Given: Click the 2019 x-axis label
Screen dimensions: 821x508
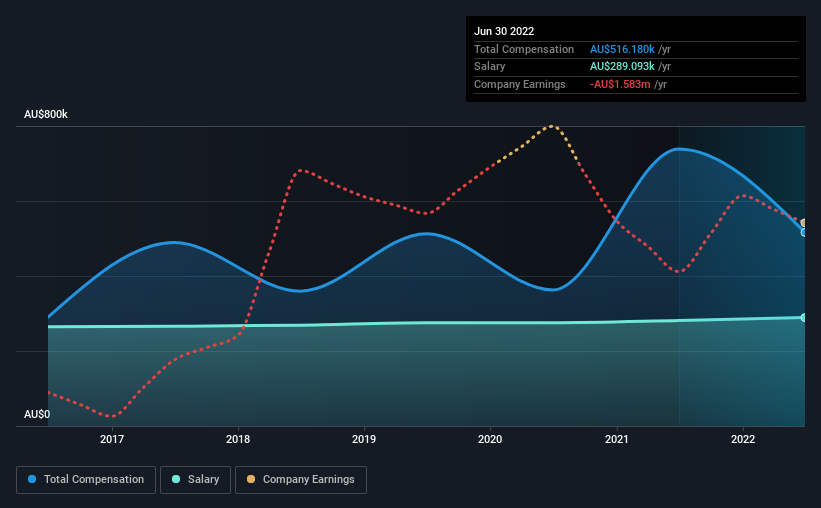Looking at the screenshot, I should 364,439.
